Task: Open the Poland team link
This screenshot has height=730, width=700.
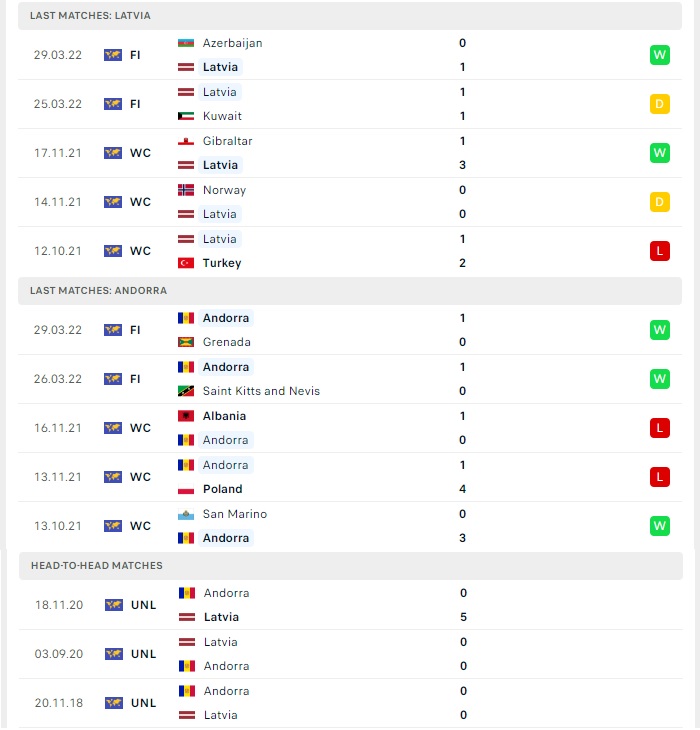Action: [x=222, y=489]
